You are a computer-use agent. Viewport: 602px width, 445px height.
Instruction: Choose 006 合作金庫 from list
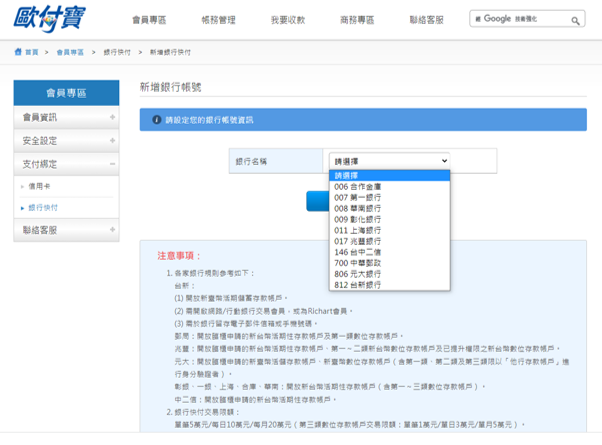pyautogui.click(x=389, y=187)
